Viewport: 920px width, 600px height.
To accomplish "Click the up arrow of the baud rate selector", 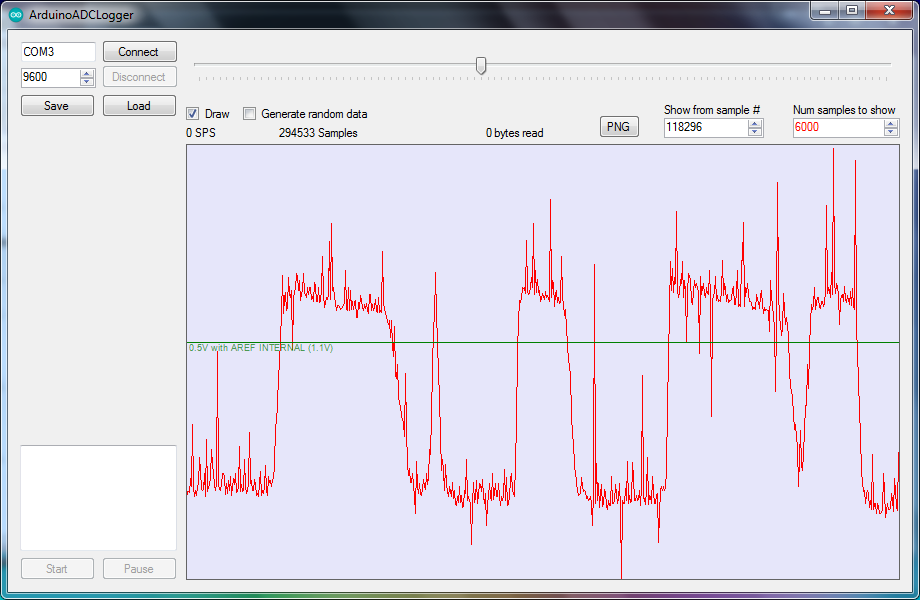I will point(88,72).
